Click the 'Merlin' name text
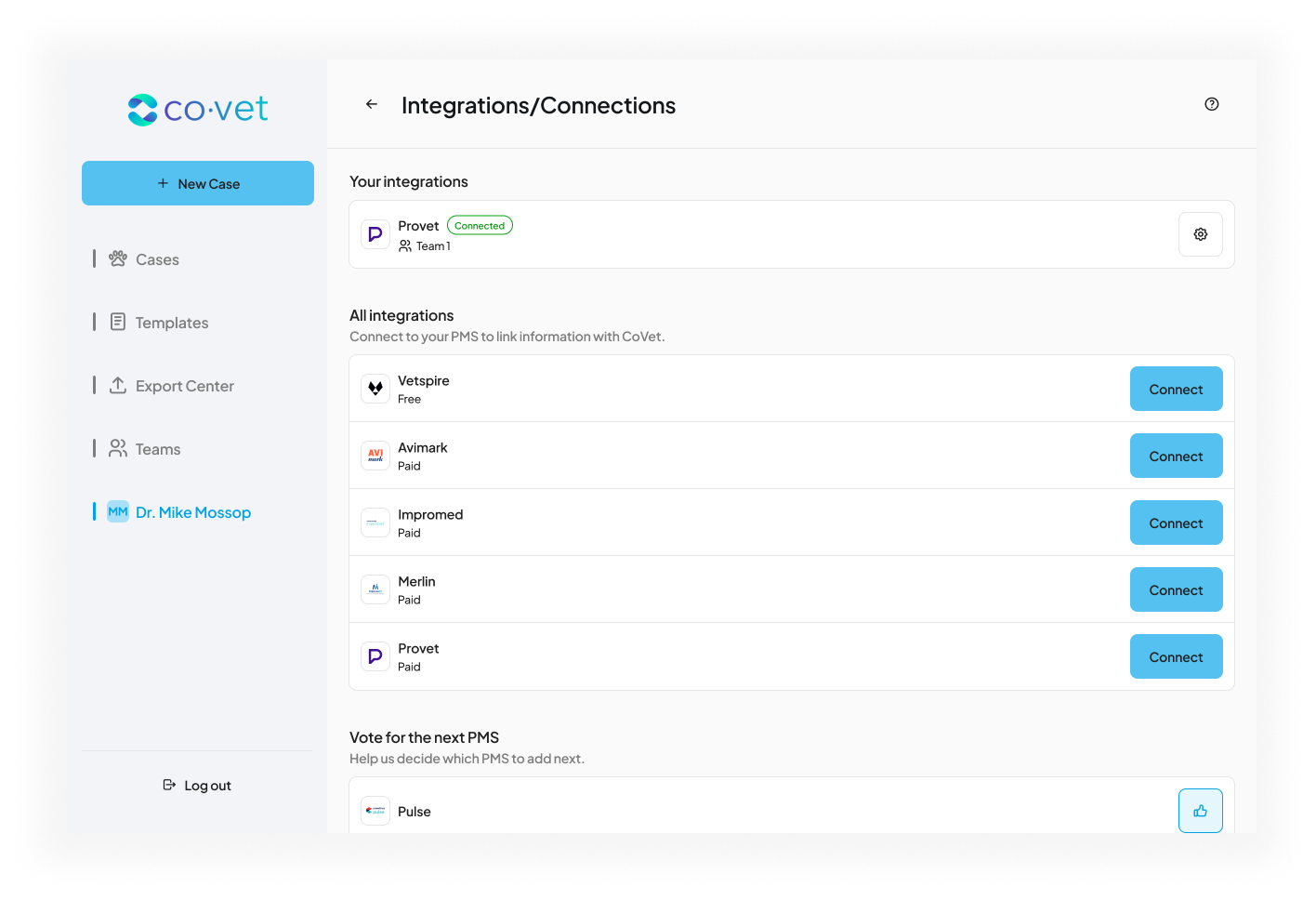Screen dimensions: 1316x900 [416, 581]
